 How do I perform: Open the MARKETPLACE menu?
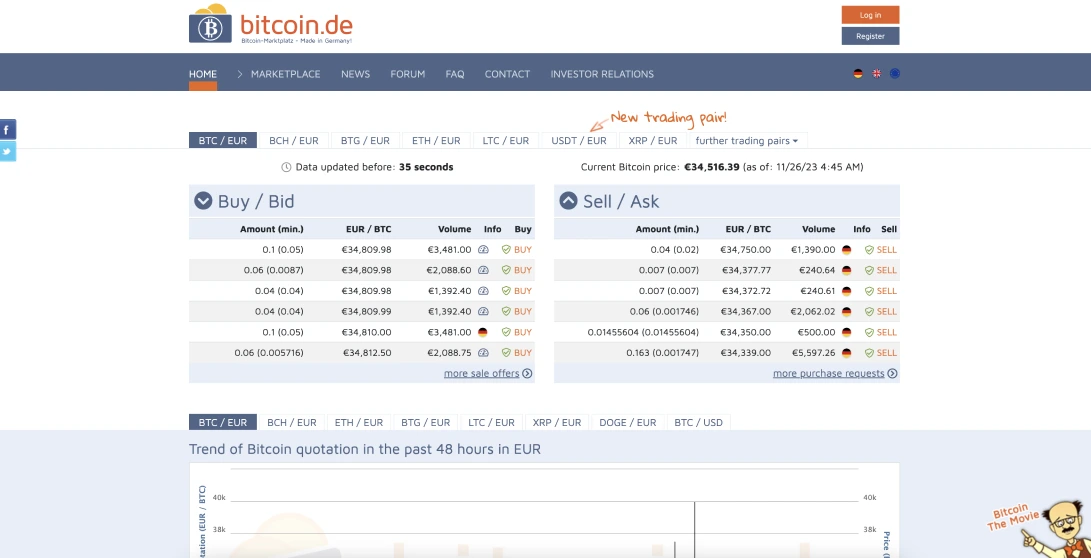(x=285, y=74)
